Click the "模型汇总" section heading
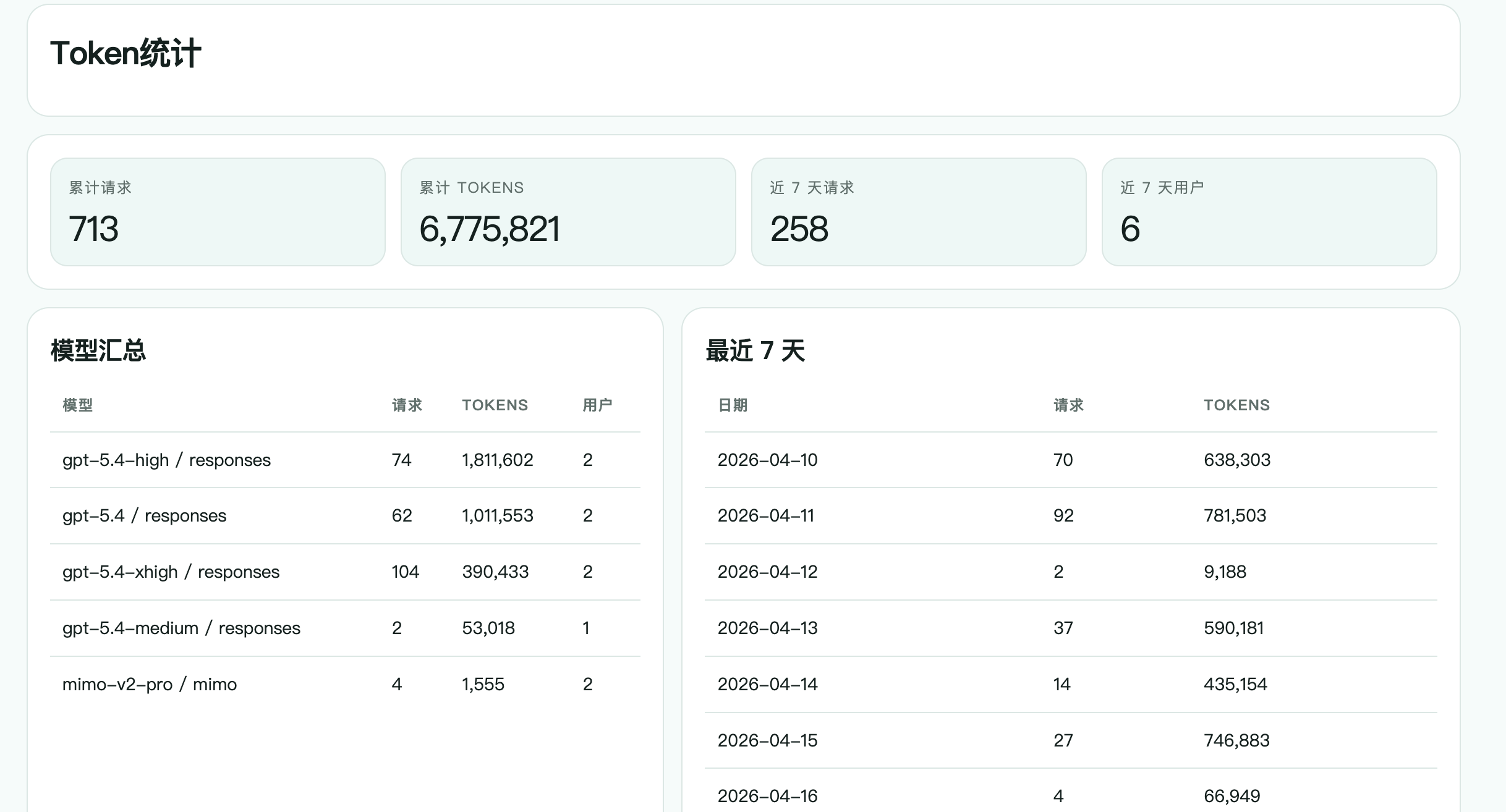1506x812 pixels. click(98, 350)
